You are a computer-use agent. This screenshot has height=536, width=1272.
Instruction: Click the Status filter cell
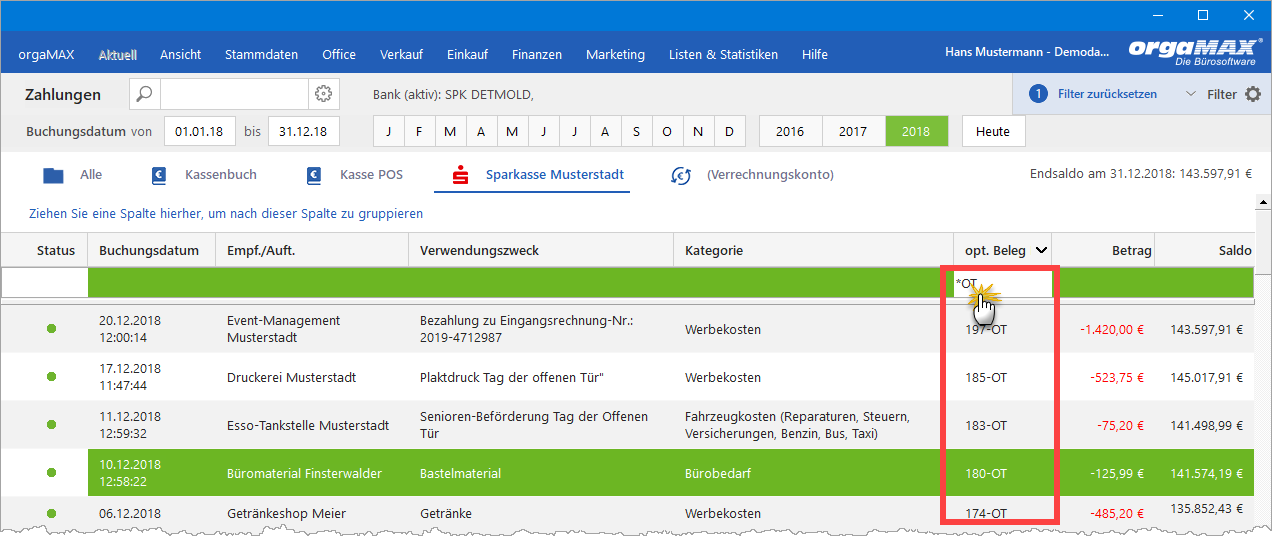[x=44, y=283]
